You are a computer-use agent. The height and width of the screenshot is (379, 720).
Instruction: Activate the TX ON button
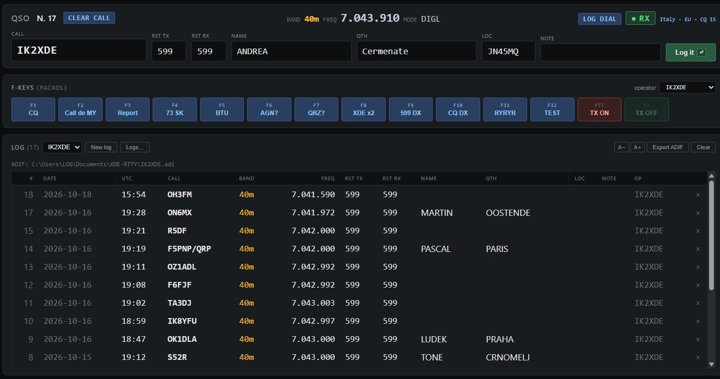pos(599,109)
